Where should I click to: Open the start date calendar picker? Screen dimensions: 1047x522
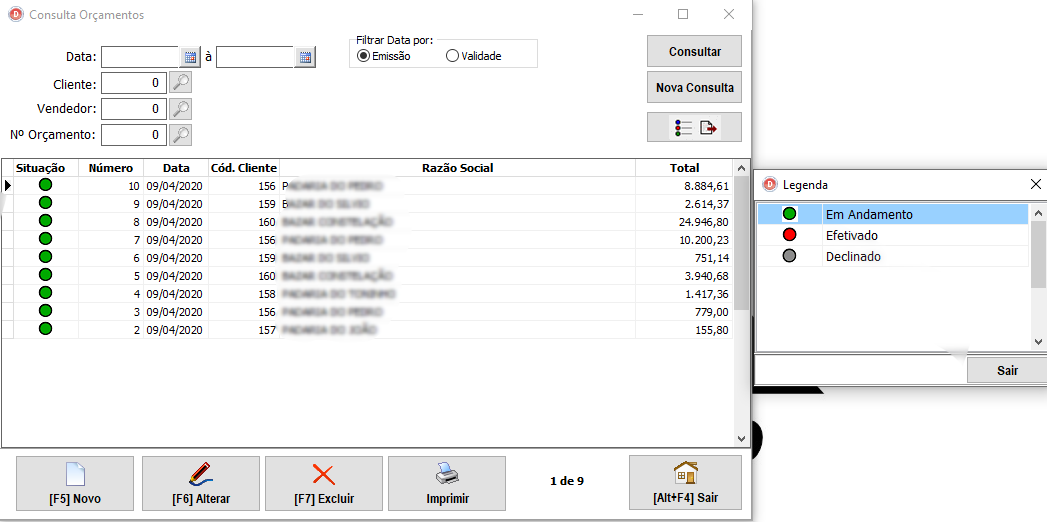190,57
